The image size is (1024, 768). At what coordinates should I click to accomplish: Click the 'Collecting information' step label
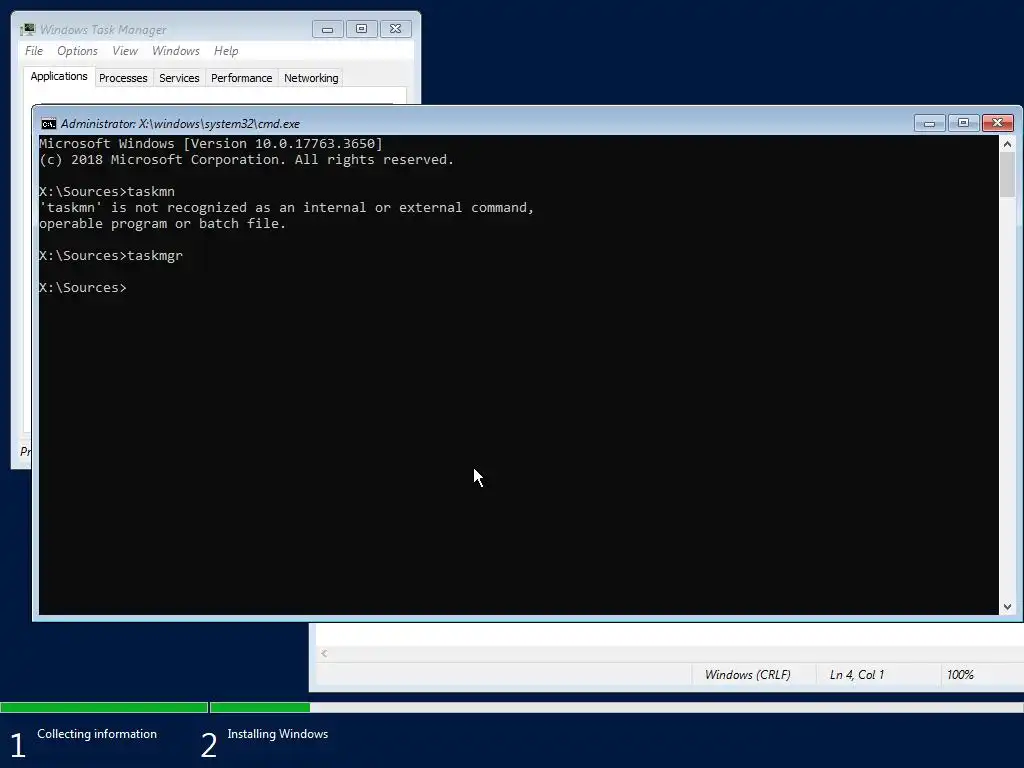tap(97, 734)
